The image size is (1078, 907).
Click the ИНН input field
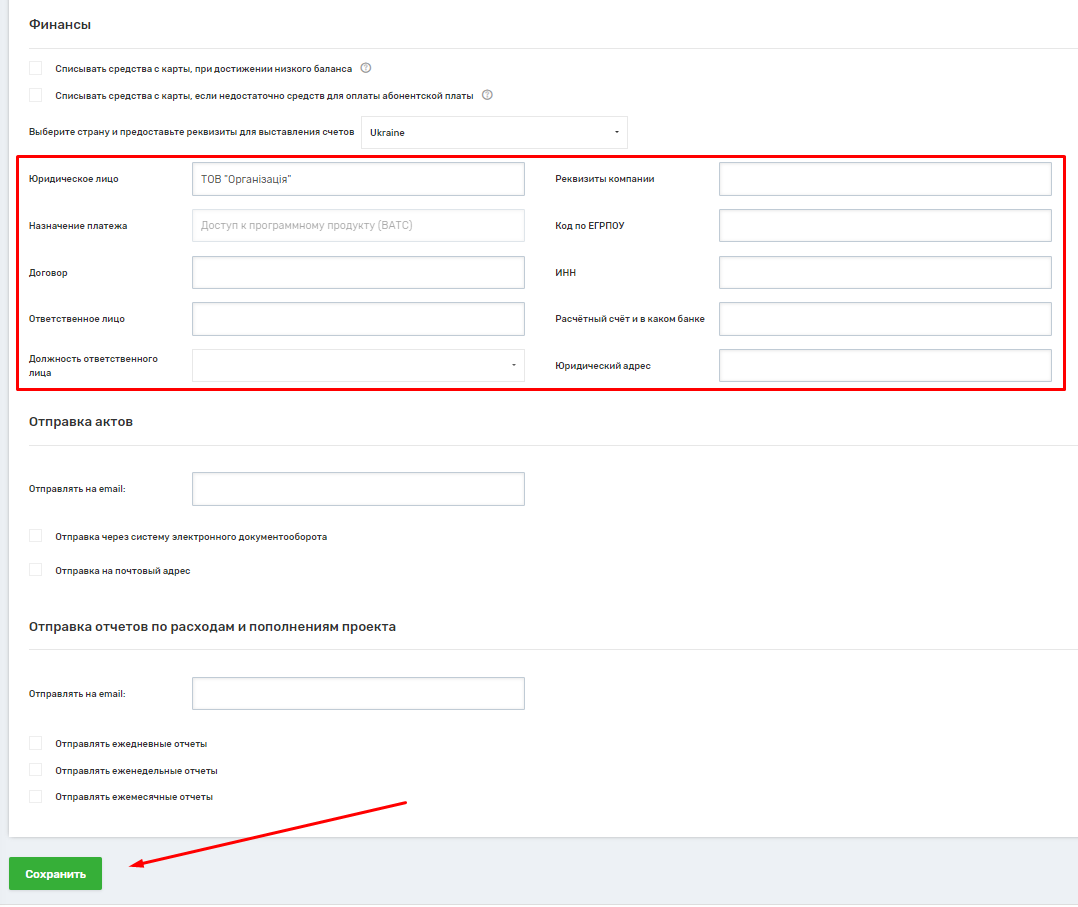(884, 272)
